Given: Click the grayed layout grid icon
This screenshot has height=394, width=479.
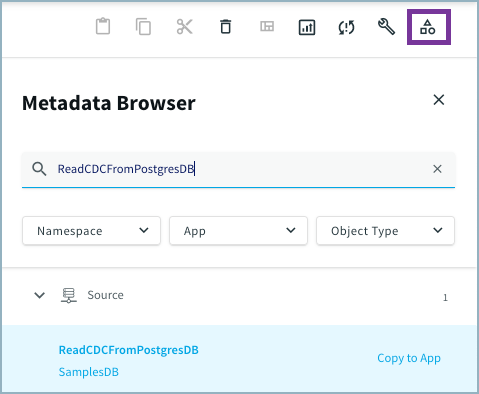Looking at the screenshot, I should [267, 26].
